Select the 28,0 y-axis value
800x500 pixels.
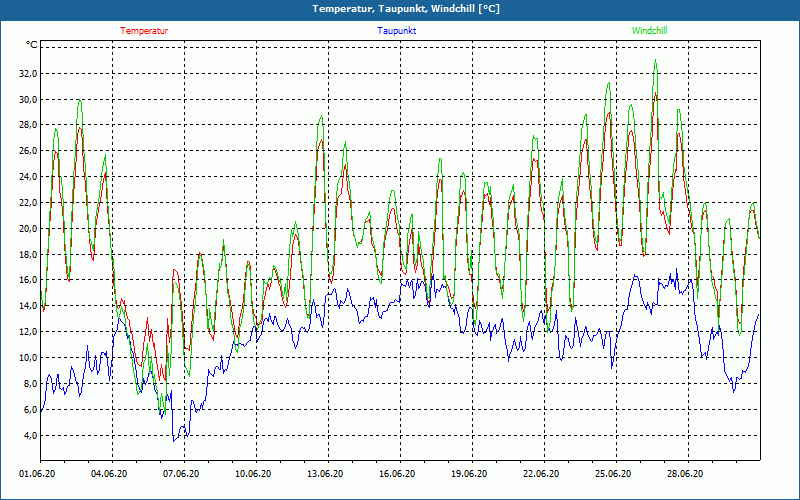pos(28,125)
